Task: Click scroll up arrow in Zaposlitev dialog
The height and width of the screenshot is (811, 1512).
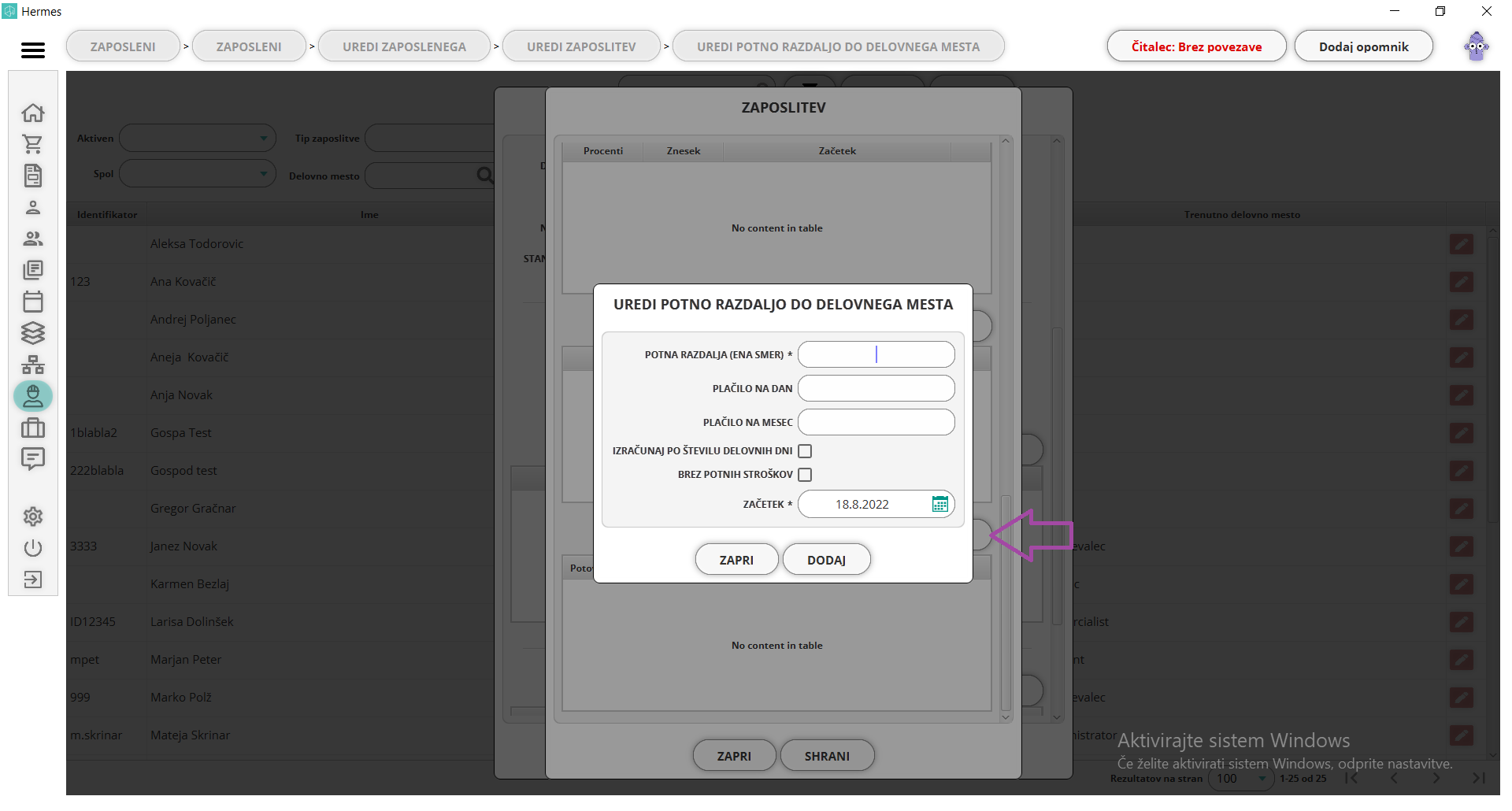Action: [x=1006, y=141]
